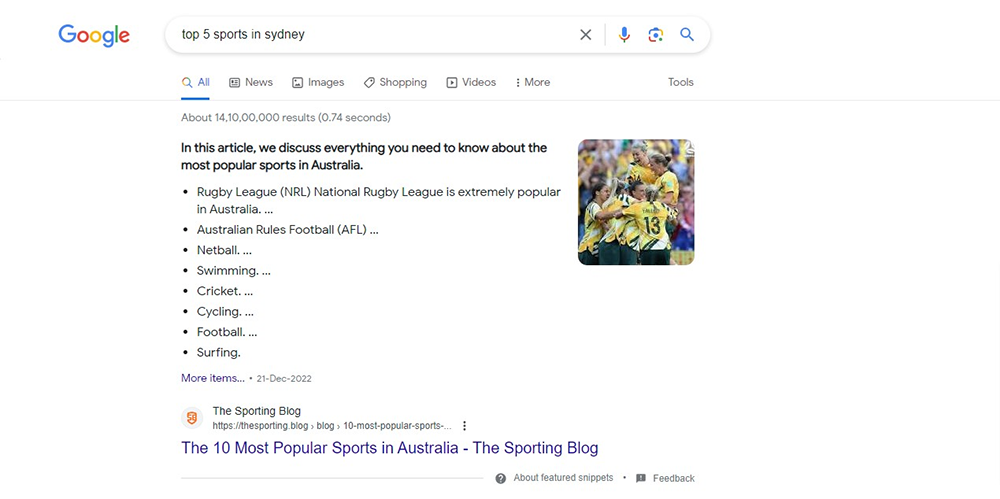This screenshot has height=499, width=1000.
Task: Click the More items... link
Action: coord(213,378)
